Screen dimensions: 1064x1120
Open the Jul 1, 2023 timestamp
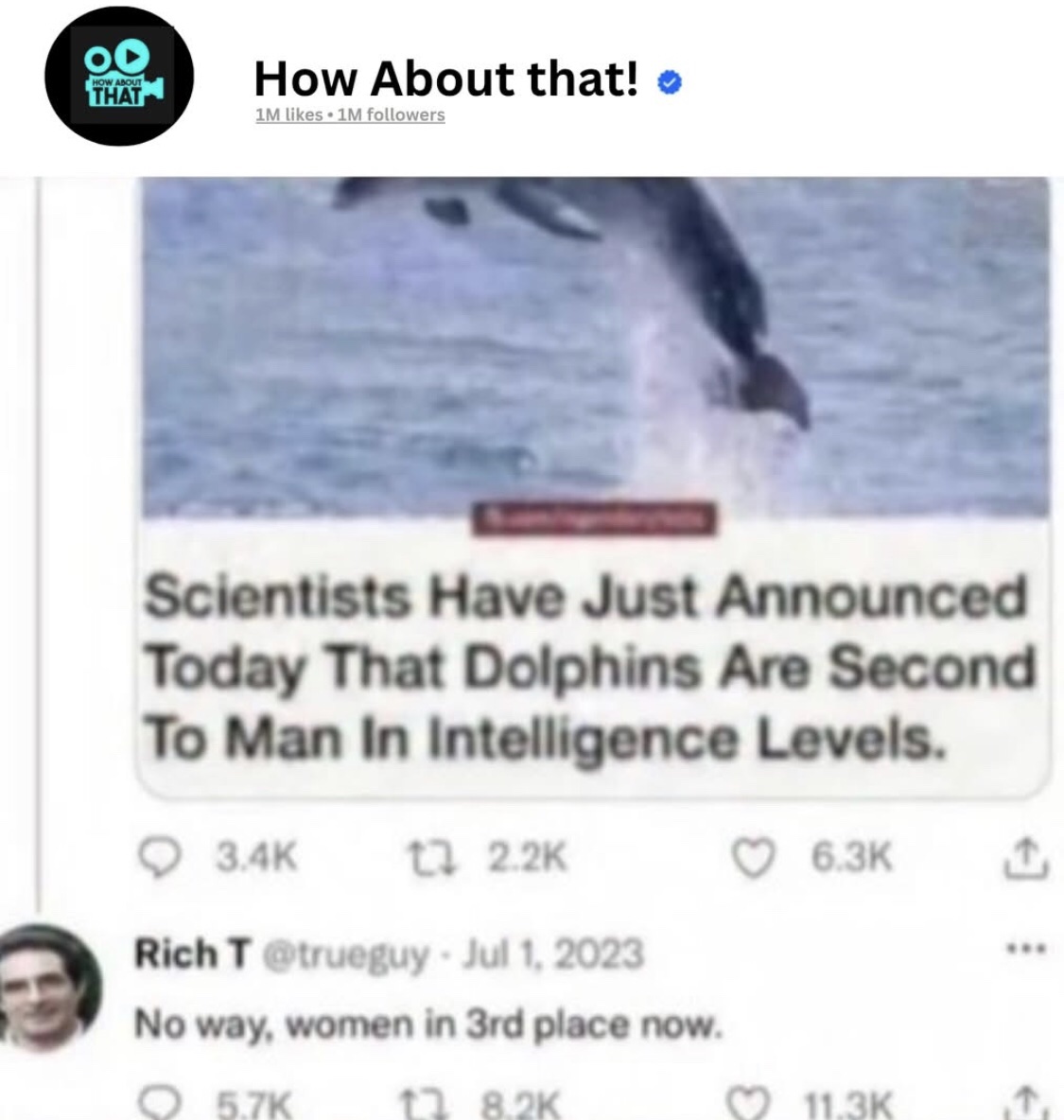(552, 954)
